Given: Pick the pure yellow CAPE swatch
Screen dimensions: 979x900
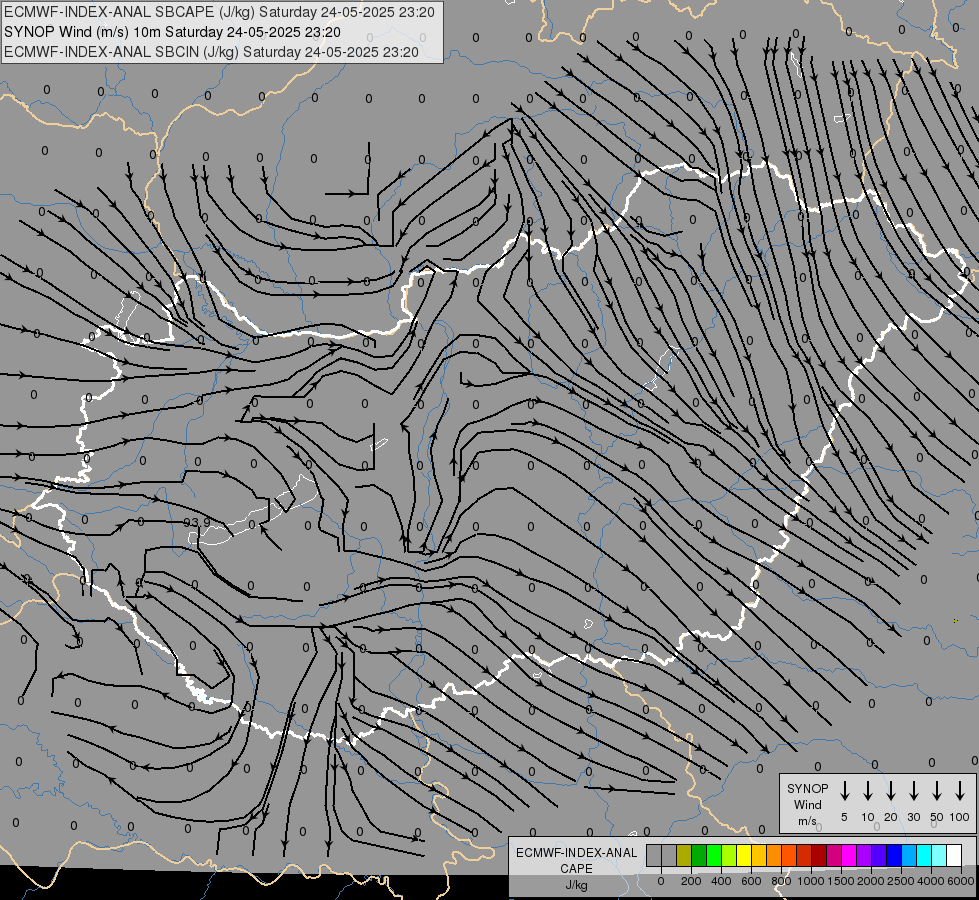Looking at the screenshot, I should coord(744,856).
